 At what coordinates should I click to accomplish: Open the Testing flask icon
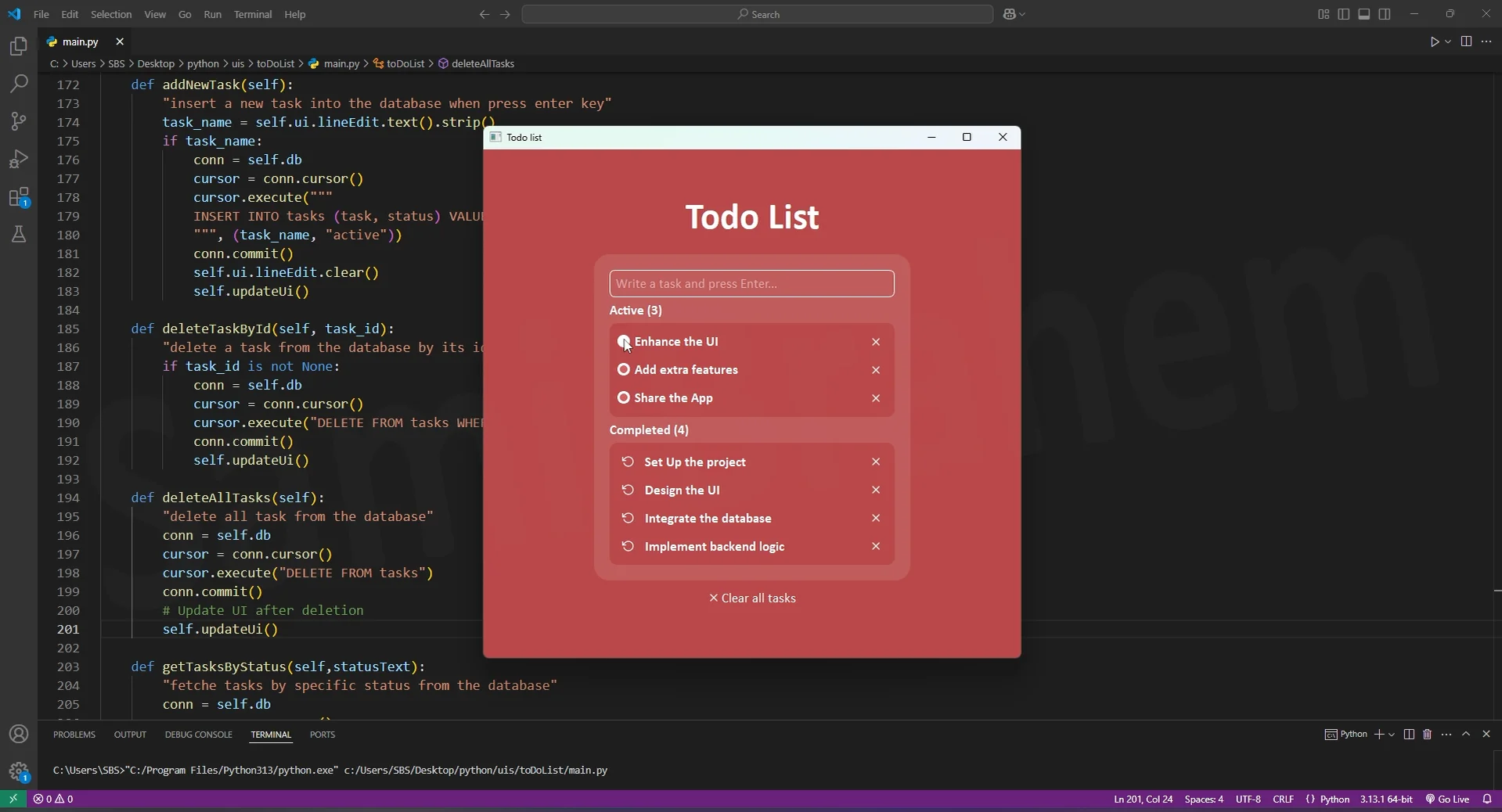18,234
